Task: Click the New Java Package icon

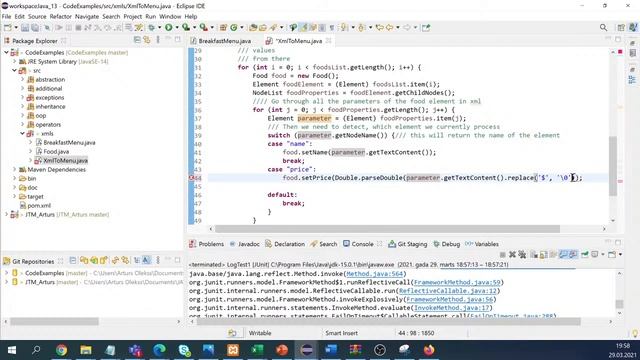Action: tap(223, 27)
